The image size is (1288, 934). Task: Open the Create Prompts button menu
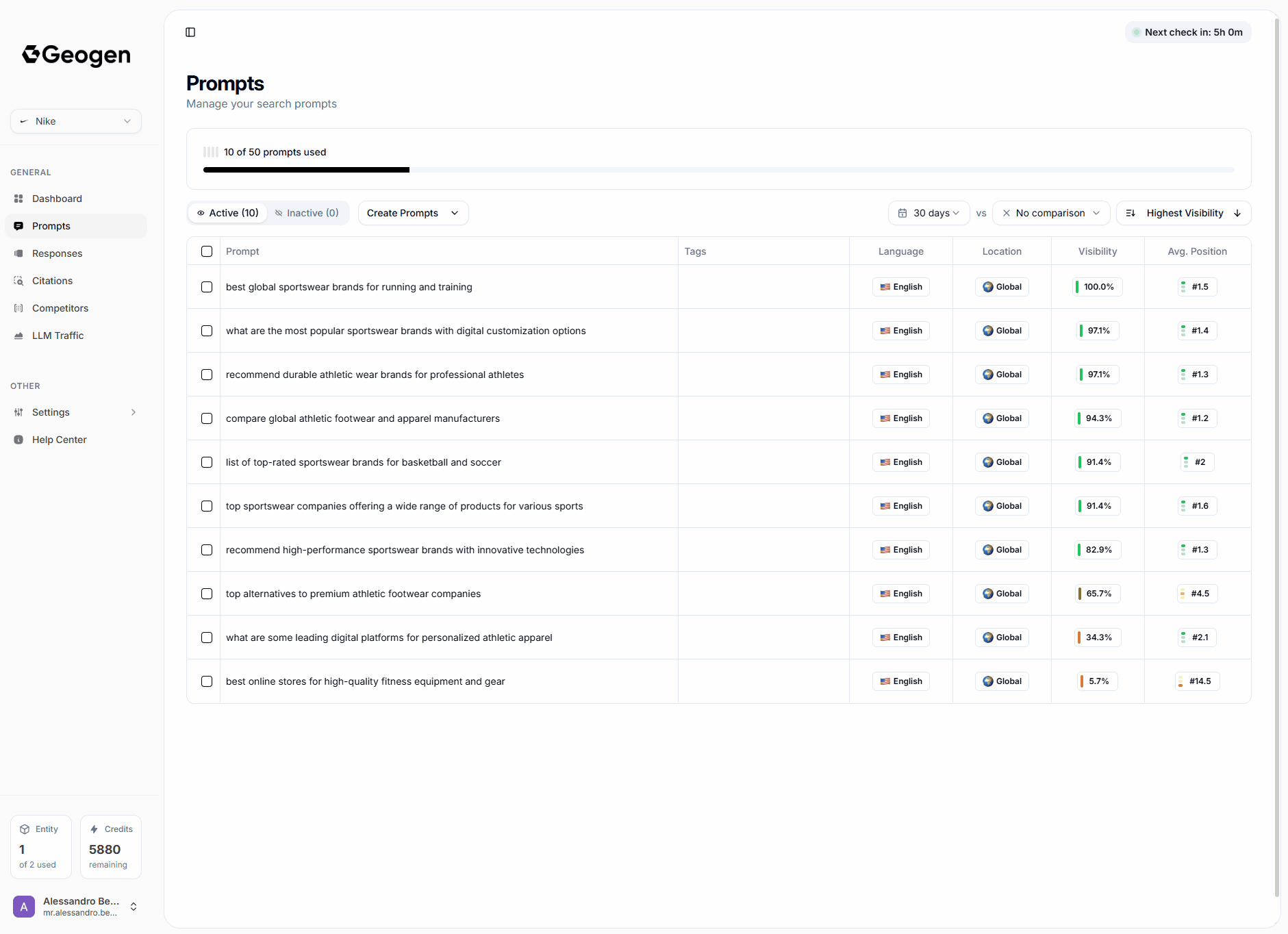click(x=413, y=213)
